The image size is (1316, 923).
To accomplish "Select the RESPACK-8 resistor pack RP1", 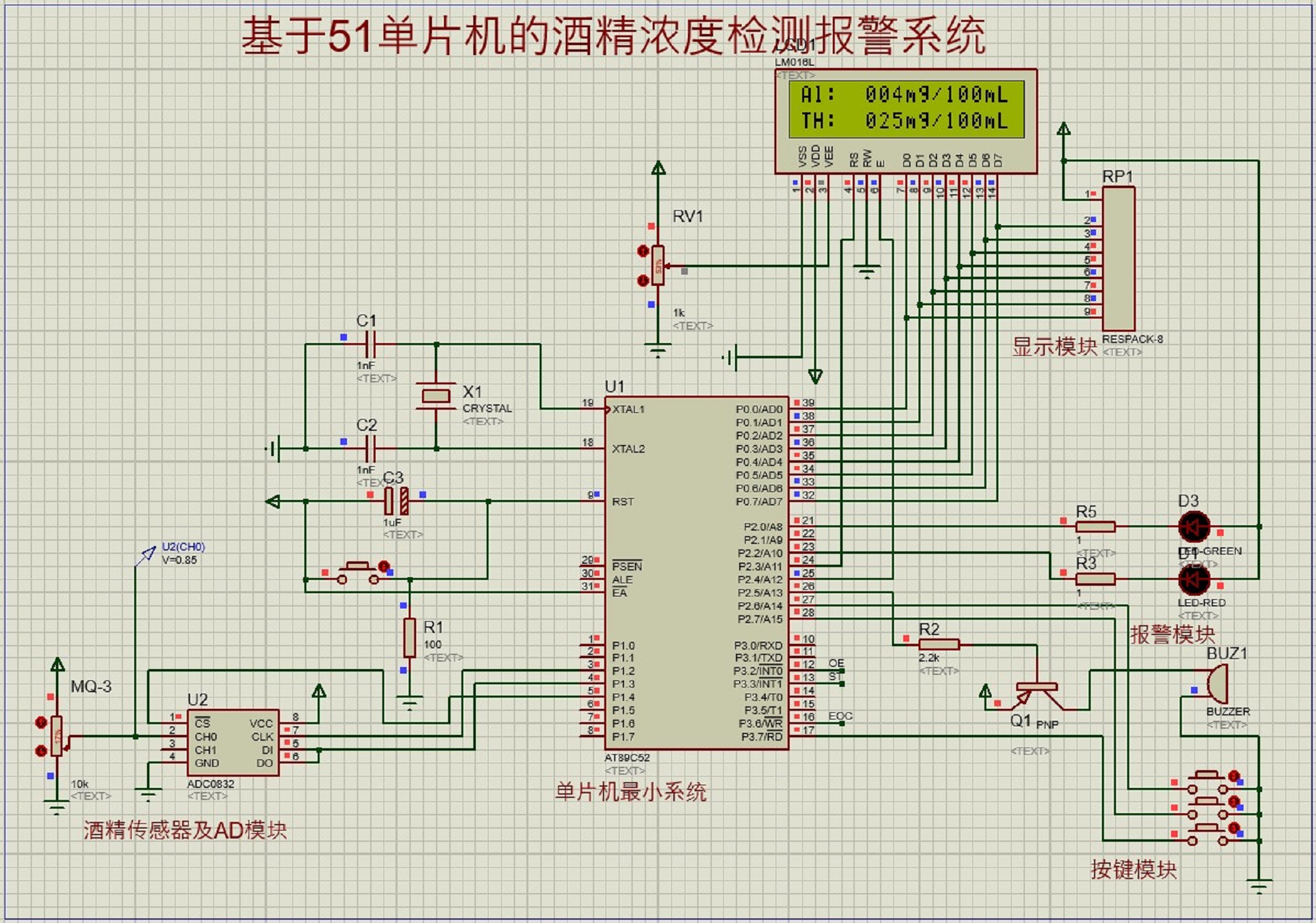I will click(x=1118, y=259).
